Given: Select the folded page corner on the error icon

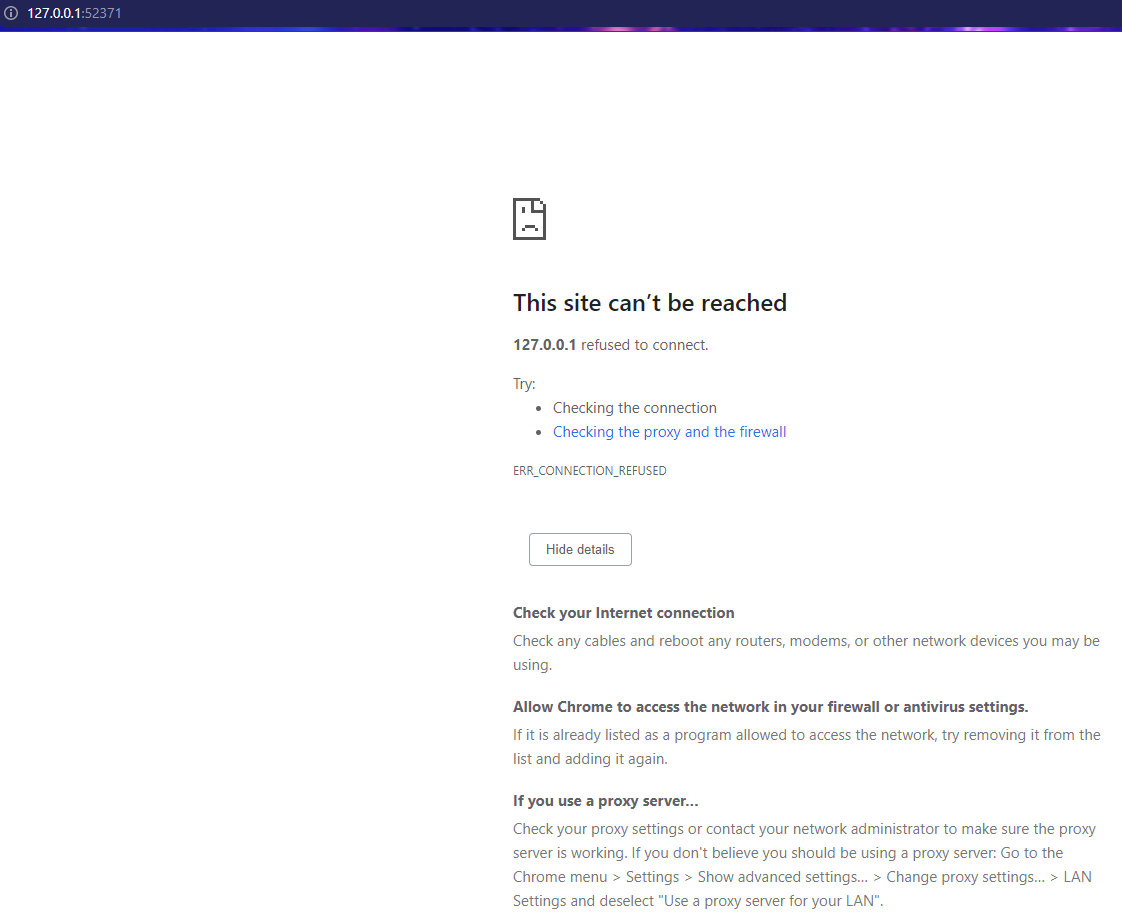Looking at the screenshot, I should [x=539, y=205].
